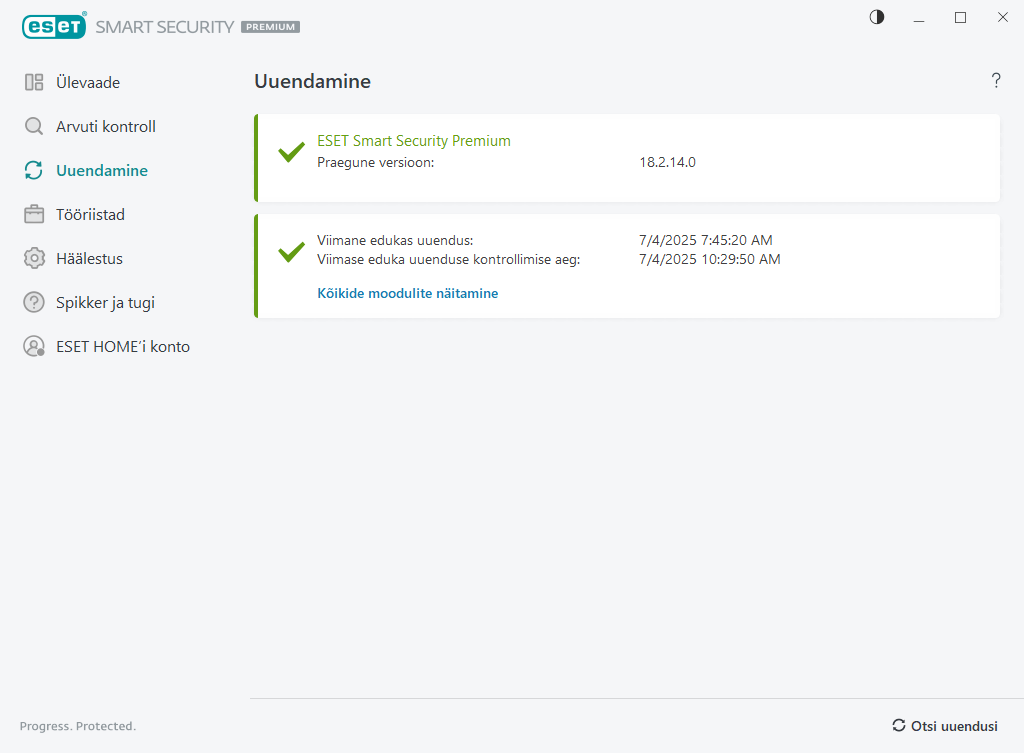
Task: Click the Uuendamine refresh arrows sidebar icon
Action: pyautogui.click(x=34, y=171)
